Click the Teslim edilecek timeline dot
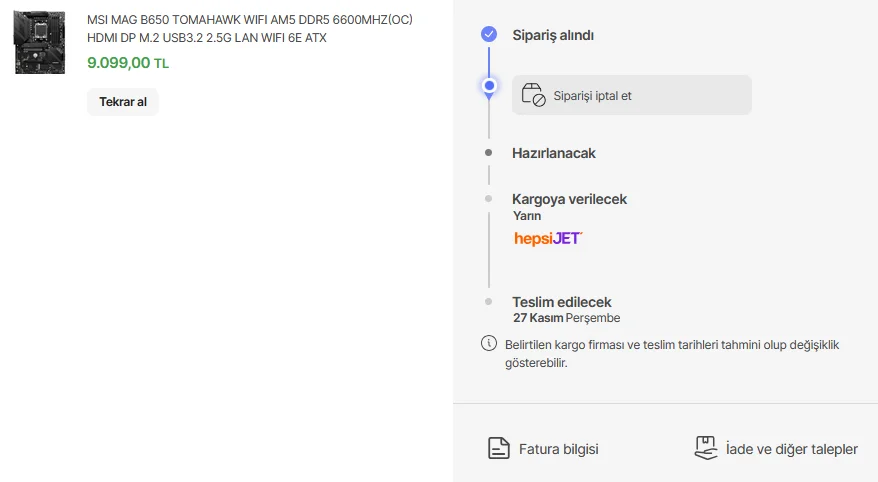878x482 pixels. click(x=488, y=302)
